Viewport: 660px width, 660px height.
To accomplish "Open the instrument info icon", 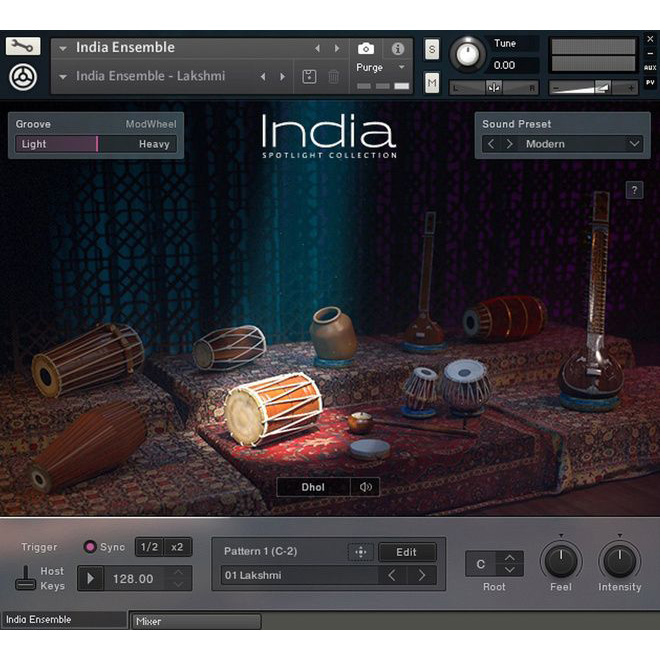I will [x=398, y=49].
